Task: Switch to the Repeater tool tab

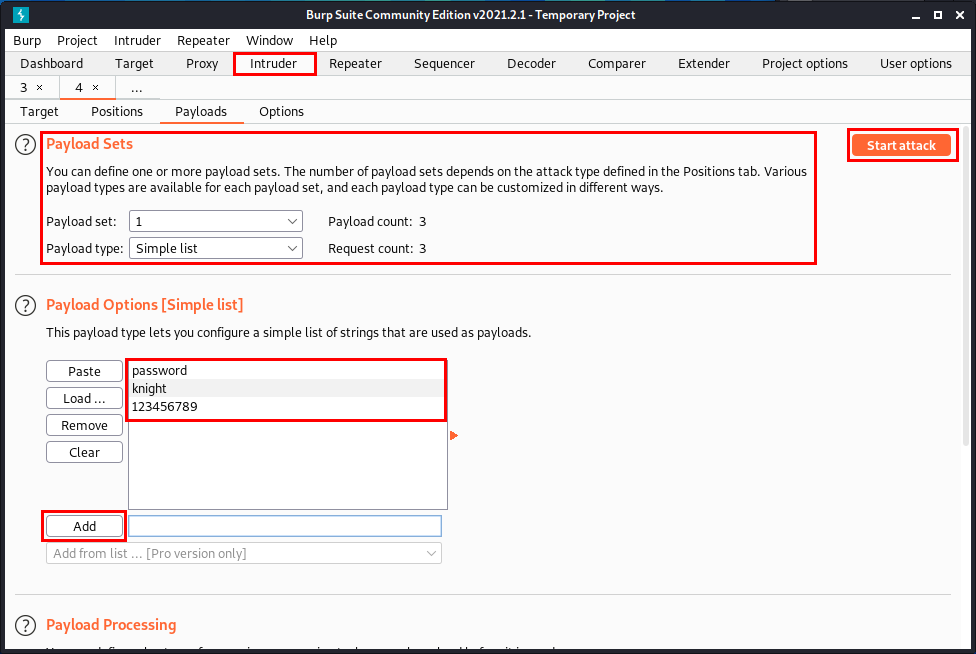Action: tap(355, 63)
